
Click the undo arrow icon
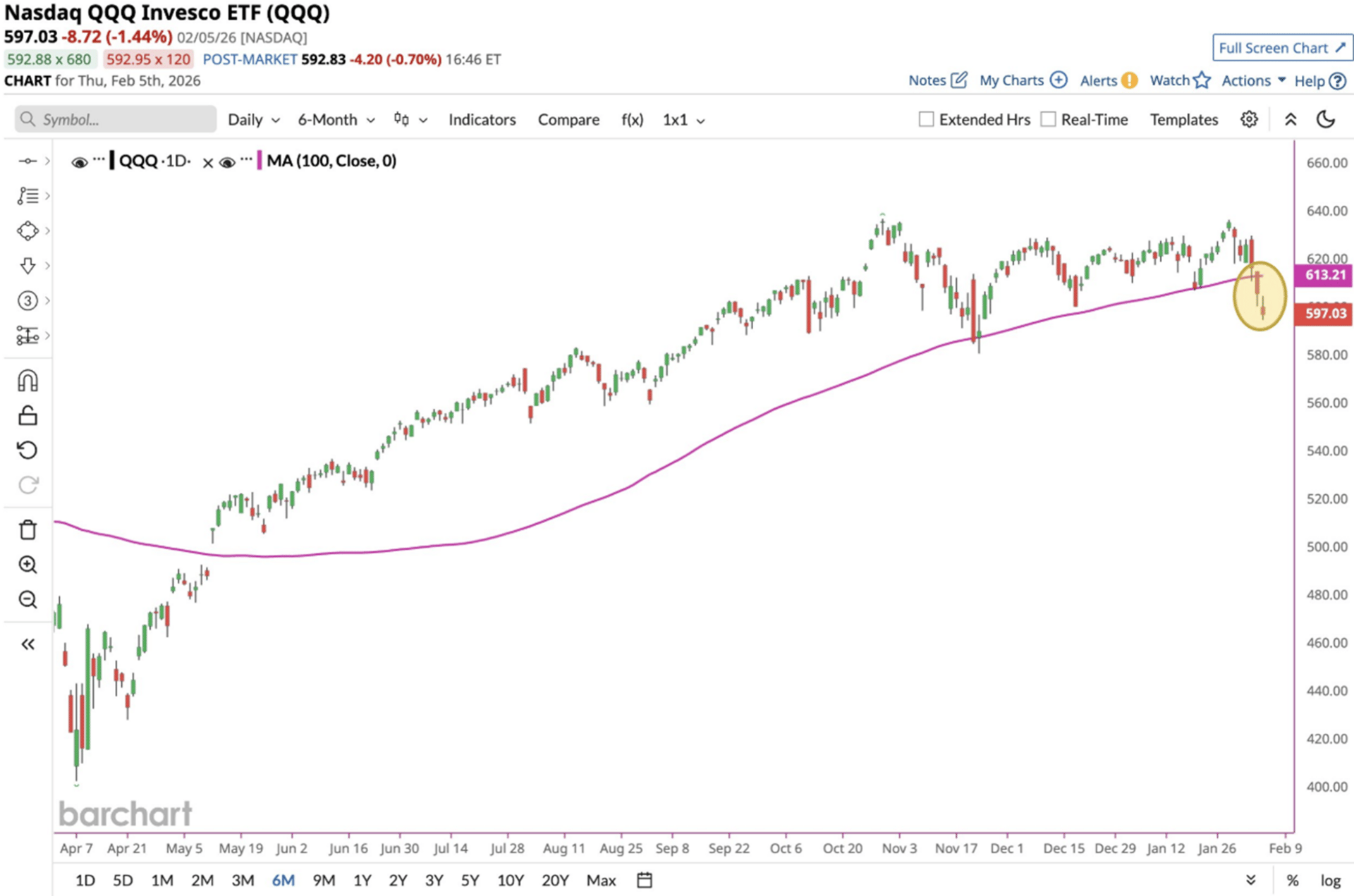(x=28, y=450)
